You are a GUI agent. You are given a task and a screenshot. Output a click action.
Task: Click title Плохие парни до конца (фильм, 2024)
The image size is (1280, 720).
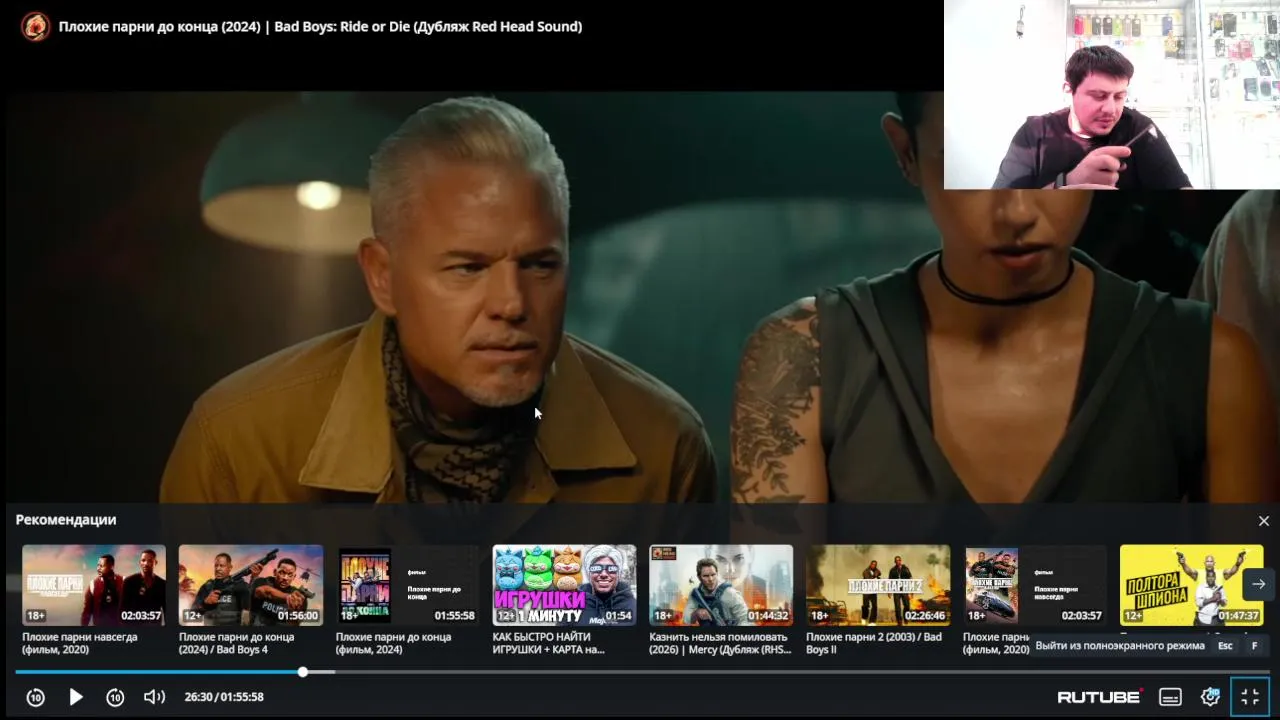pos(394,643)
